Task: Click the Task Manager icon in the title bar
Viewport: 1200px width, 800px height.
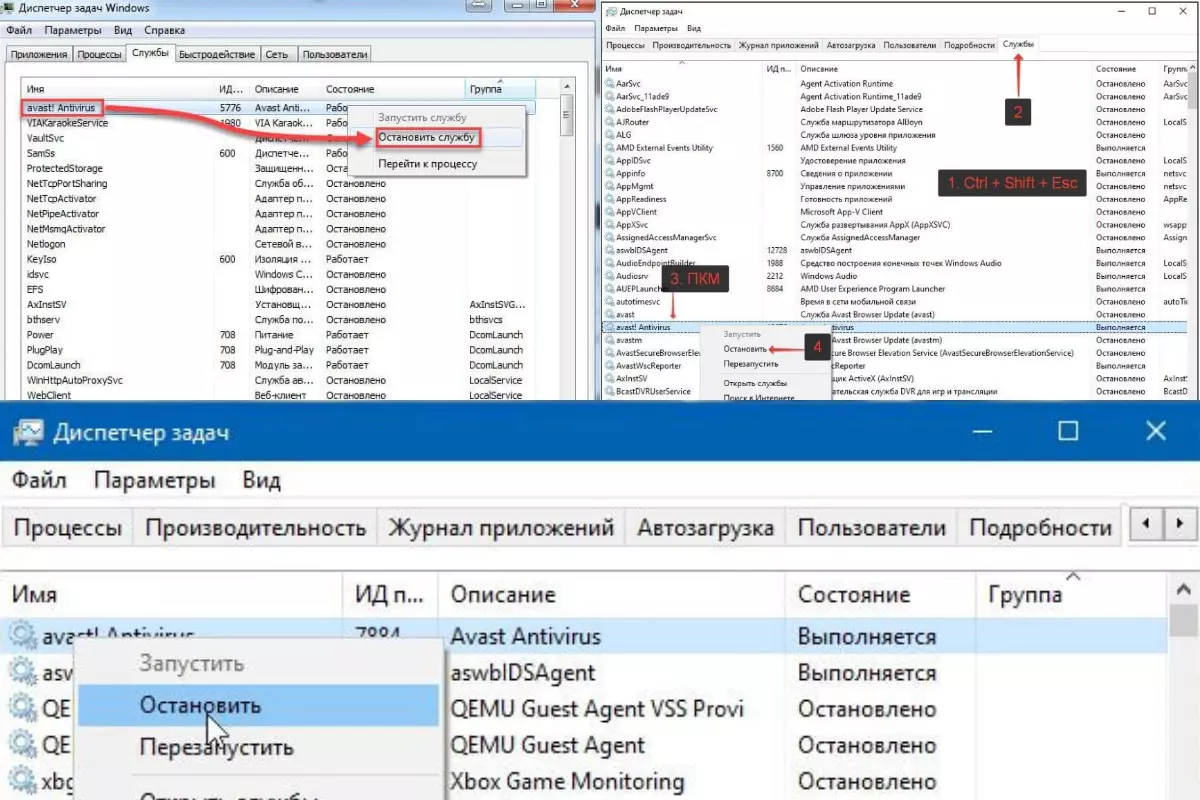Action: point(27,432)
